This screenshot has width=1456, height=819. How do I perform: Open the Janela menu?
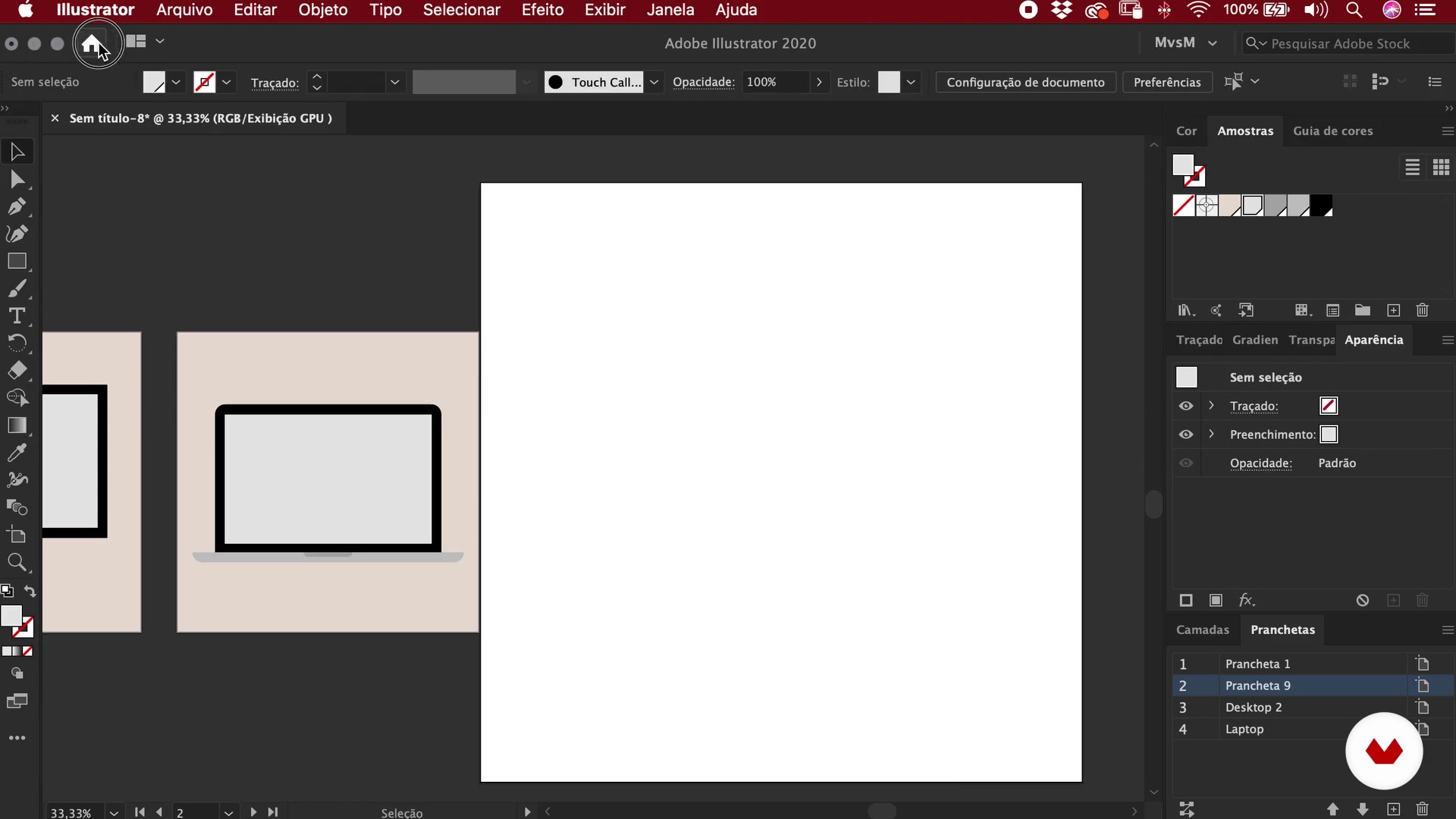tap(670, 10)
